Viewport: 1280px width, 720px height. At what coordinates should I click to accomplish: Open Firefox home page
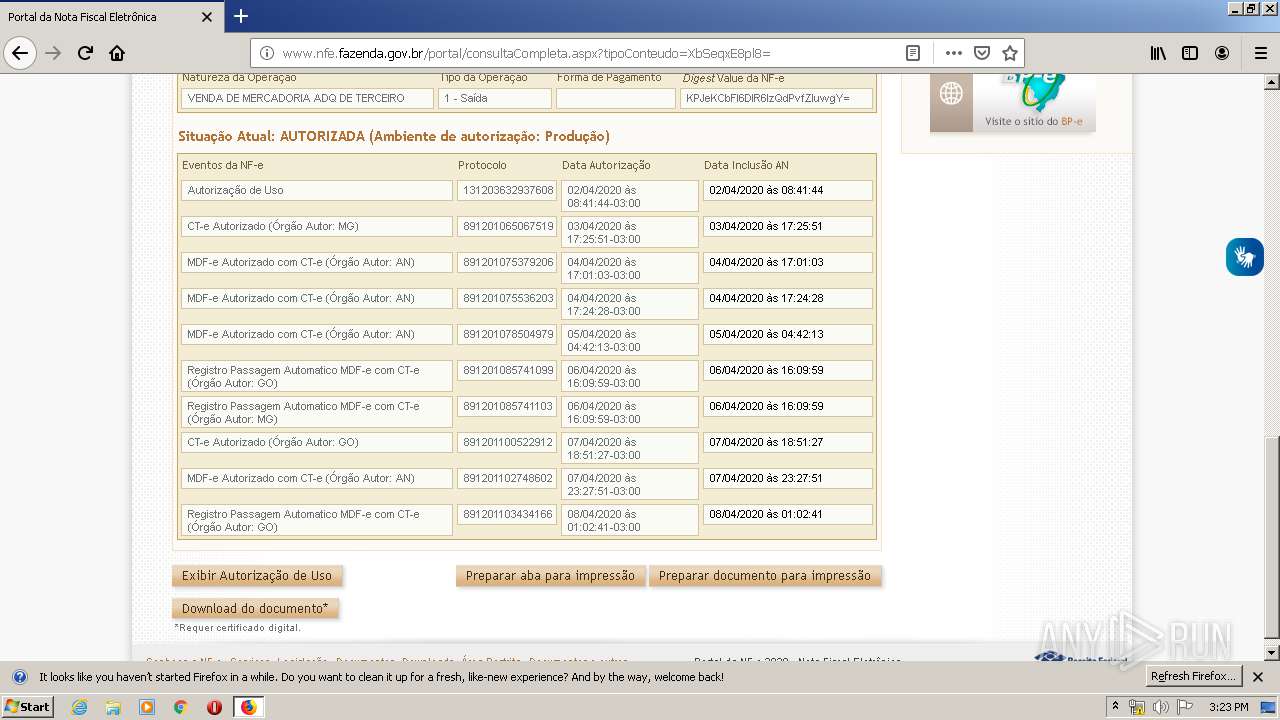tap(117, 53)
